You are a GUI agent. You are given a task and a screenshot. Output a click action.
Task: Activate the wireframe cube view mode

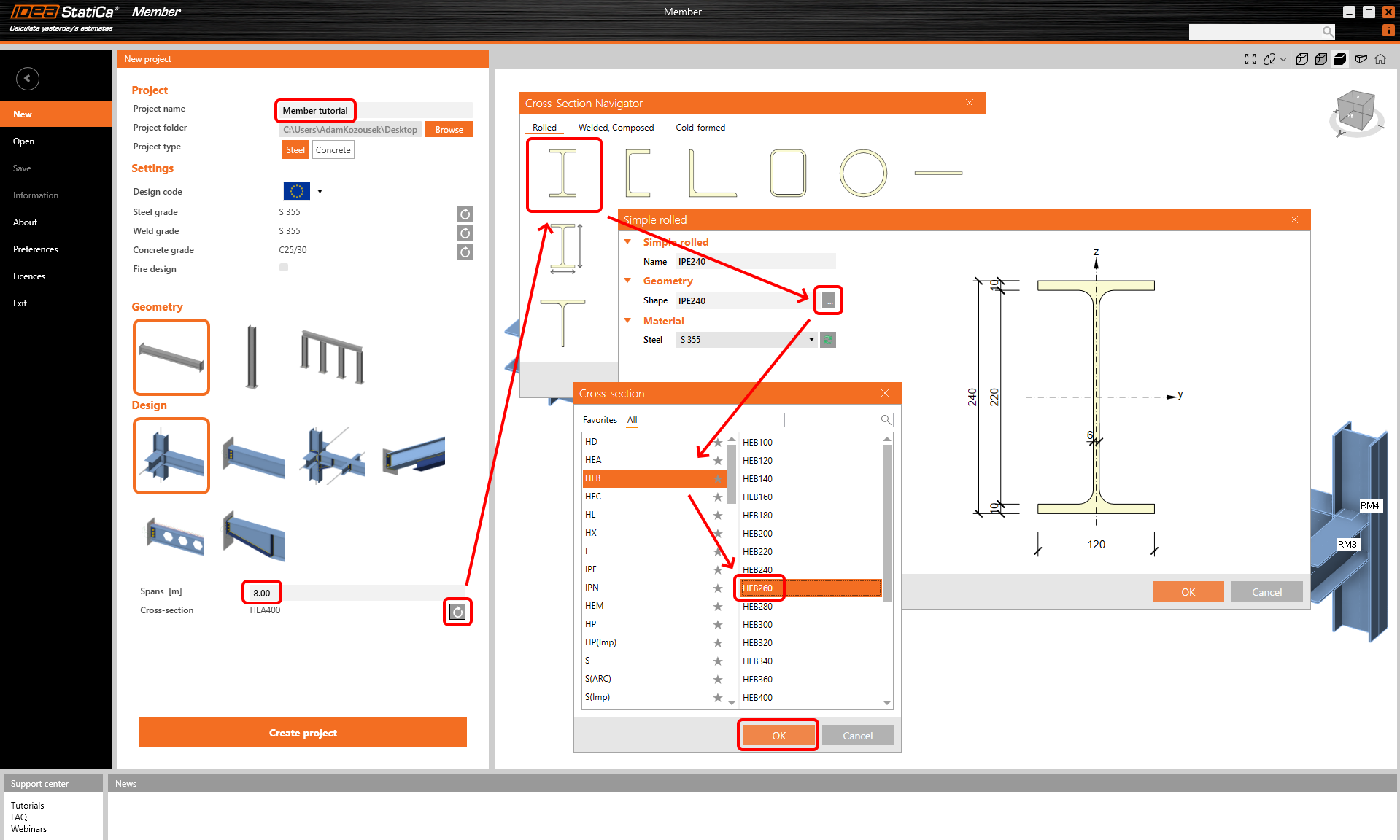click(x=1303, y=59)
